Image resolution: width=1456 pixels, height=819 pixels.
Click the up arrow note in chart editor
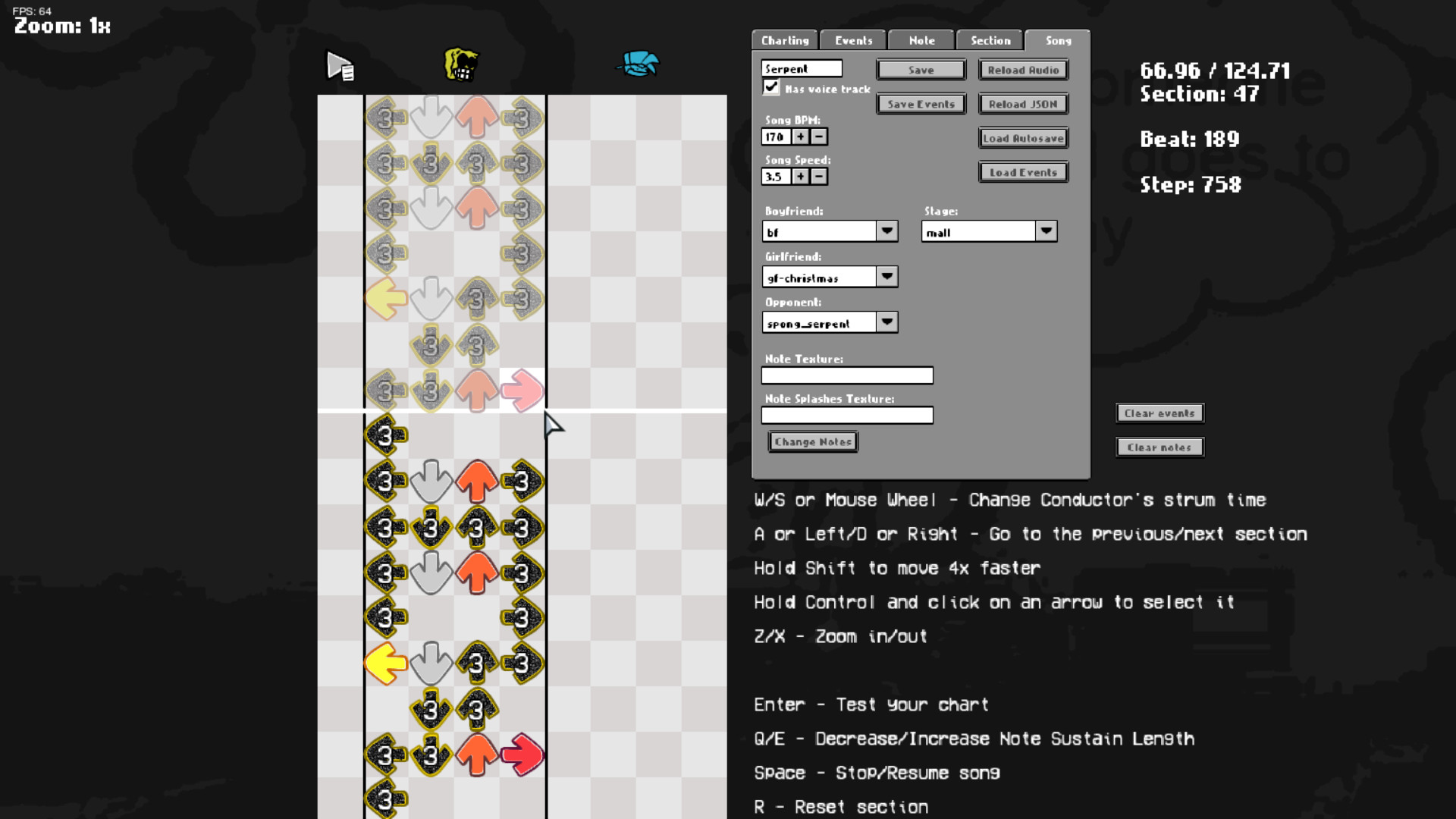476,117
